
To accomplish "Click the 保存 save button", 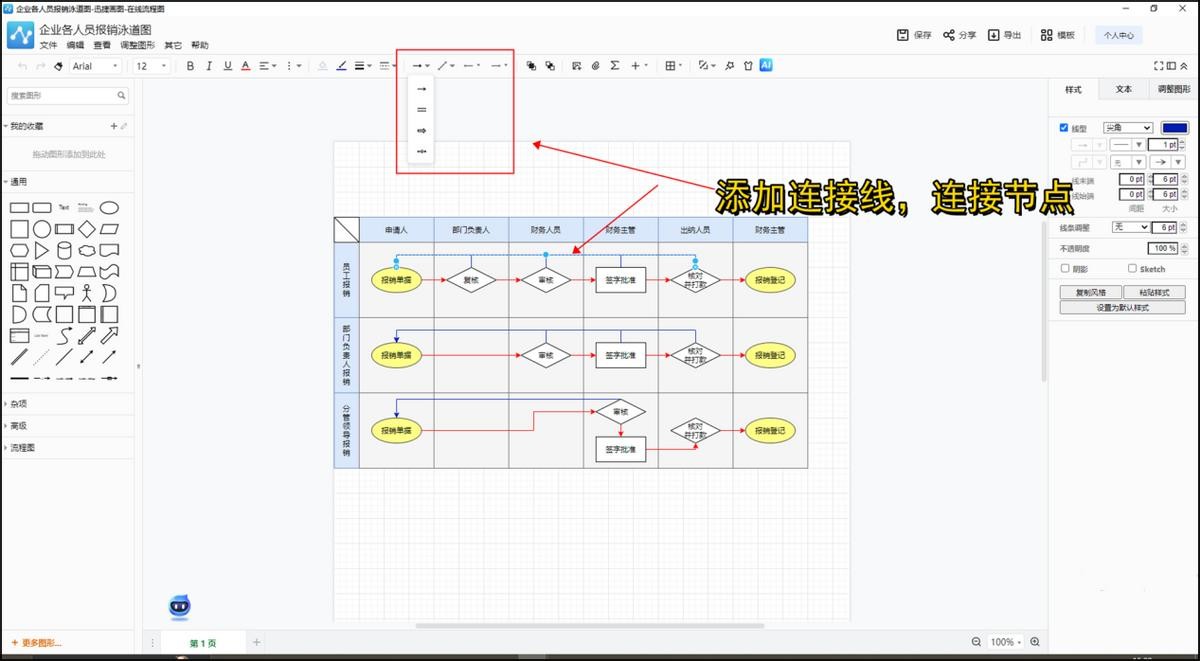I will point(914,35).
